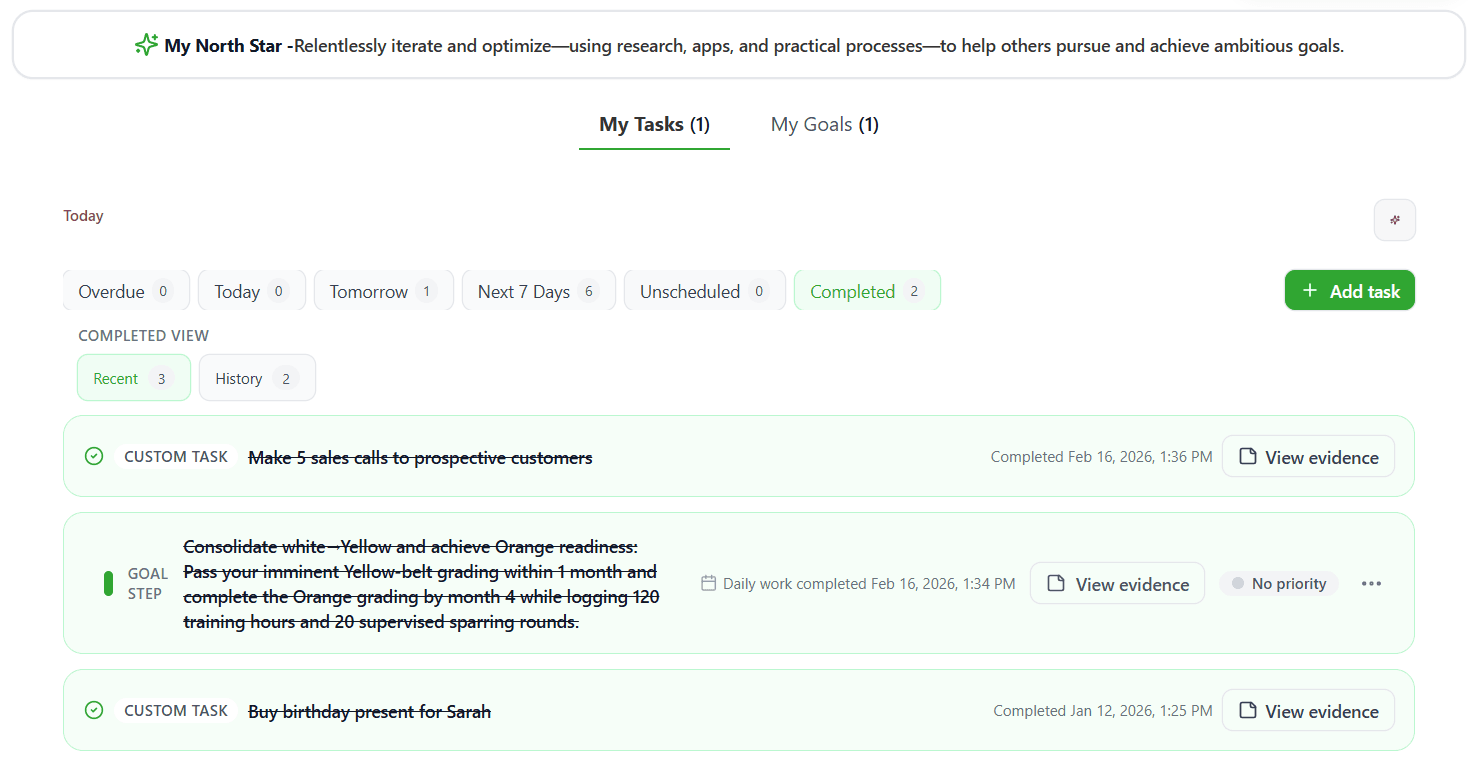The height and width of the screenshot is (777, 1481).
Task: Click document icon on goal step's View evidence
Action: pyautogui.click(x=1056, y=583)
